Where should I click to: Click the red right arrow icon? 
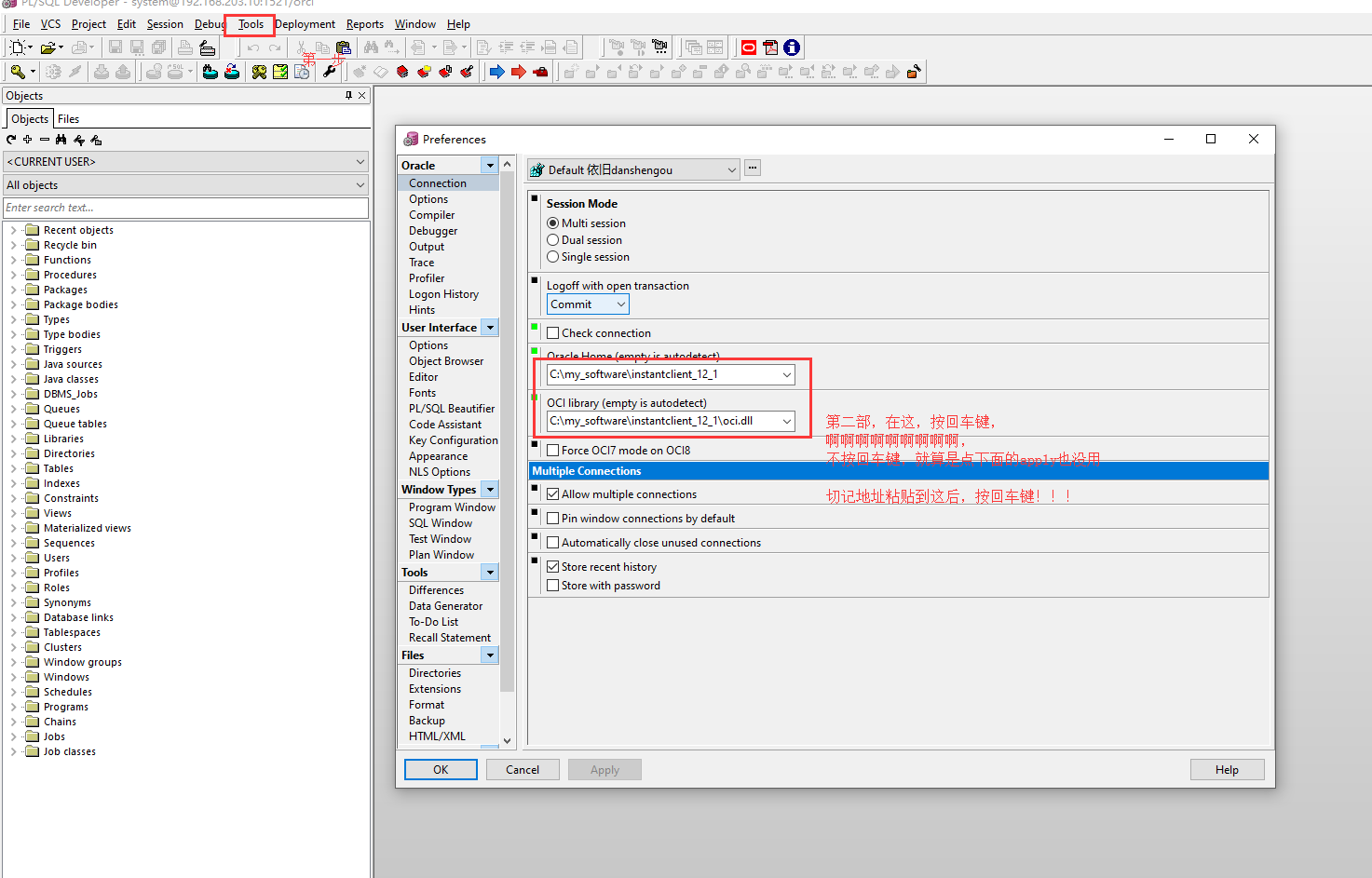(519, 72)
